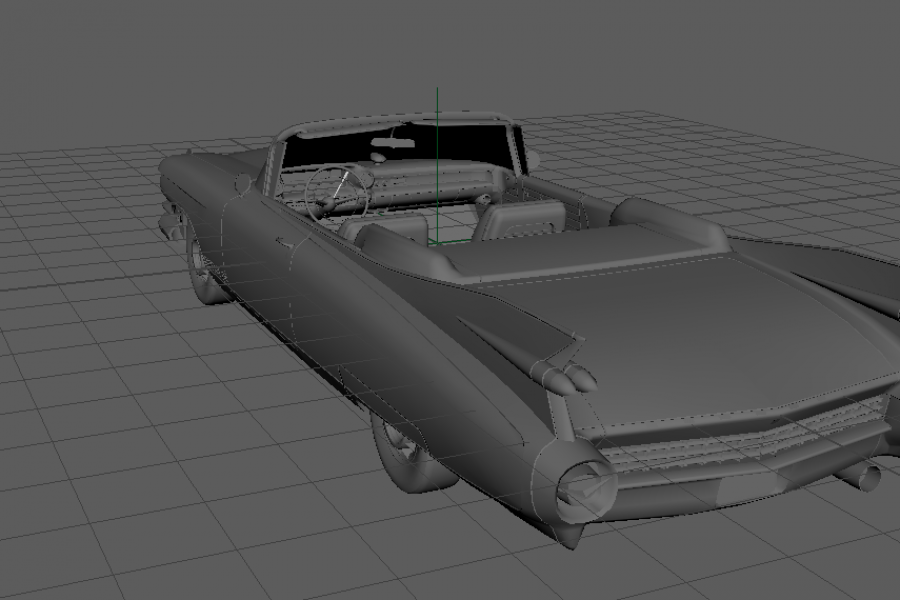This screenshot has height=600, width=900.
Task: Select the exhaust pipe under the rear bumper
Action: point(860,476)
